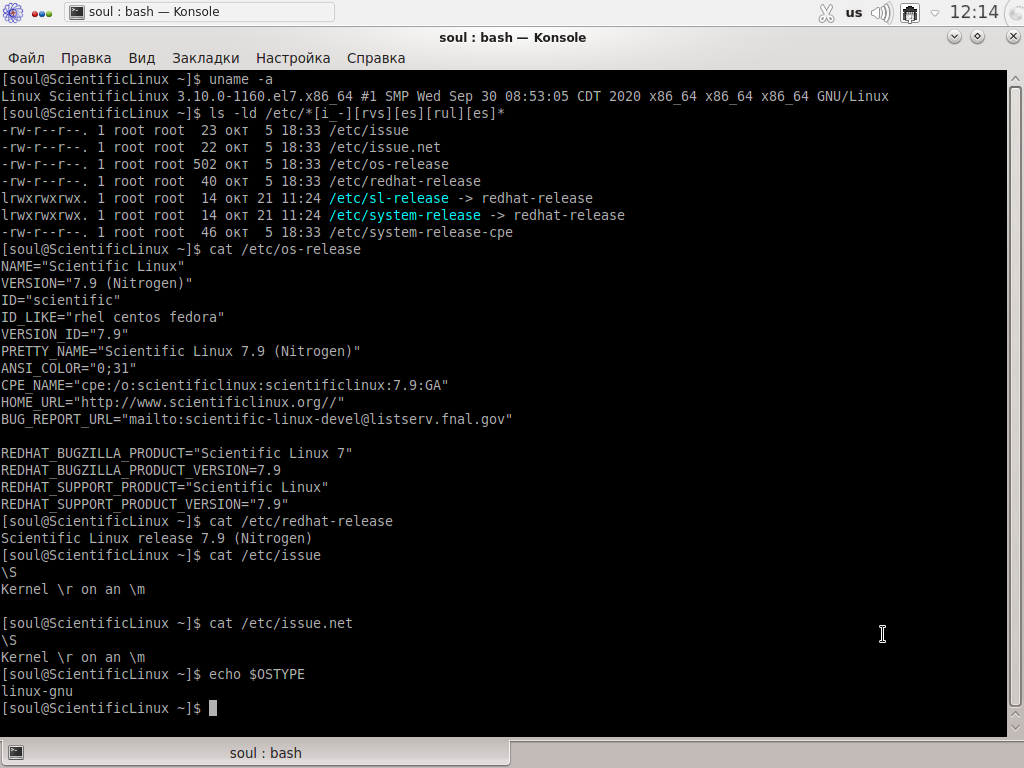Switch the 'us' keyboard layout indicator

click(x=854, y=12)
